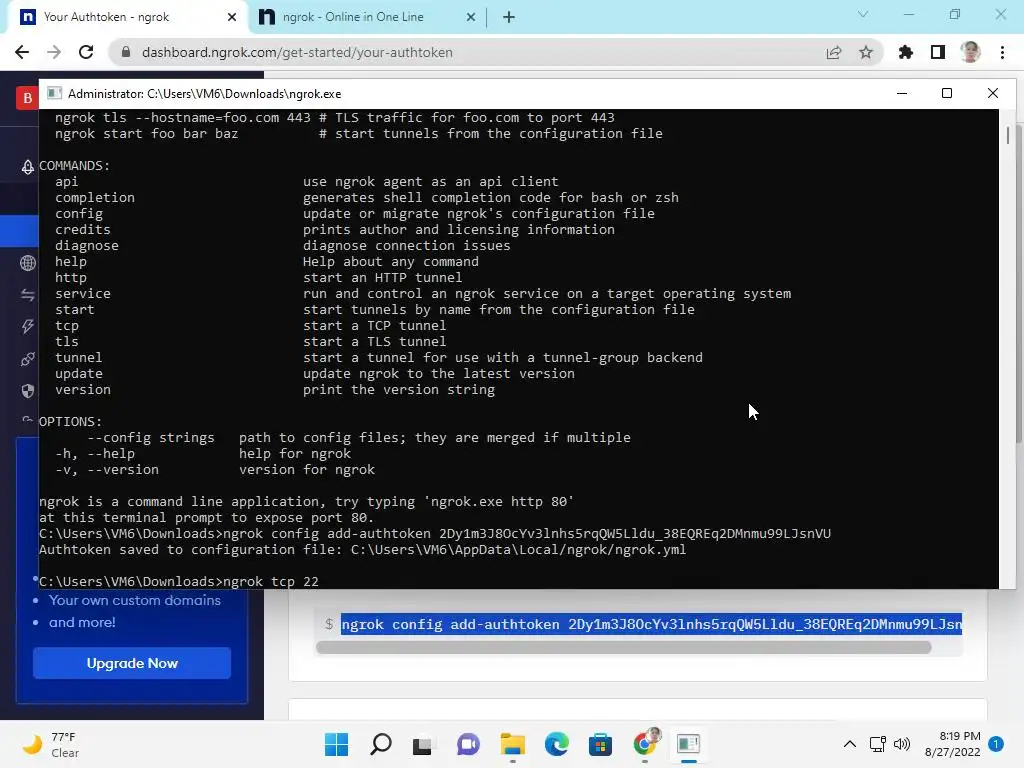This screenshot has height=768, width=1024.
Task: Click the red B badge in ngrok sidebar
Action: pyautogui.click(x=27, y=98)
